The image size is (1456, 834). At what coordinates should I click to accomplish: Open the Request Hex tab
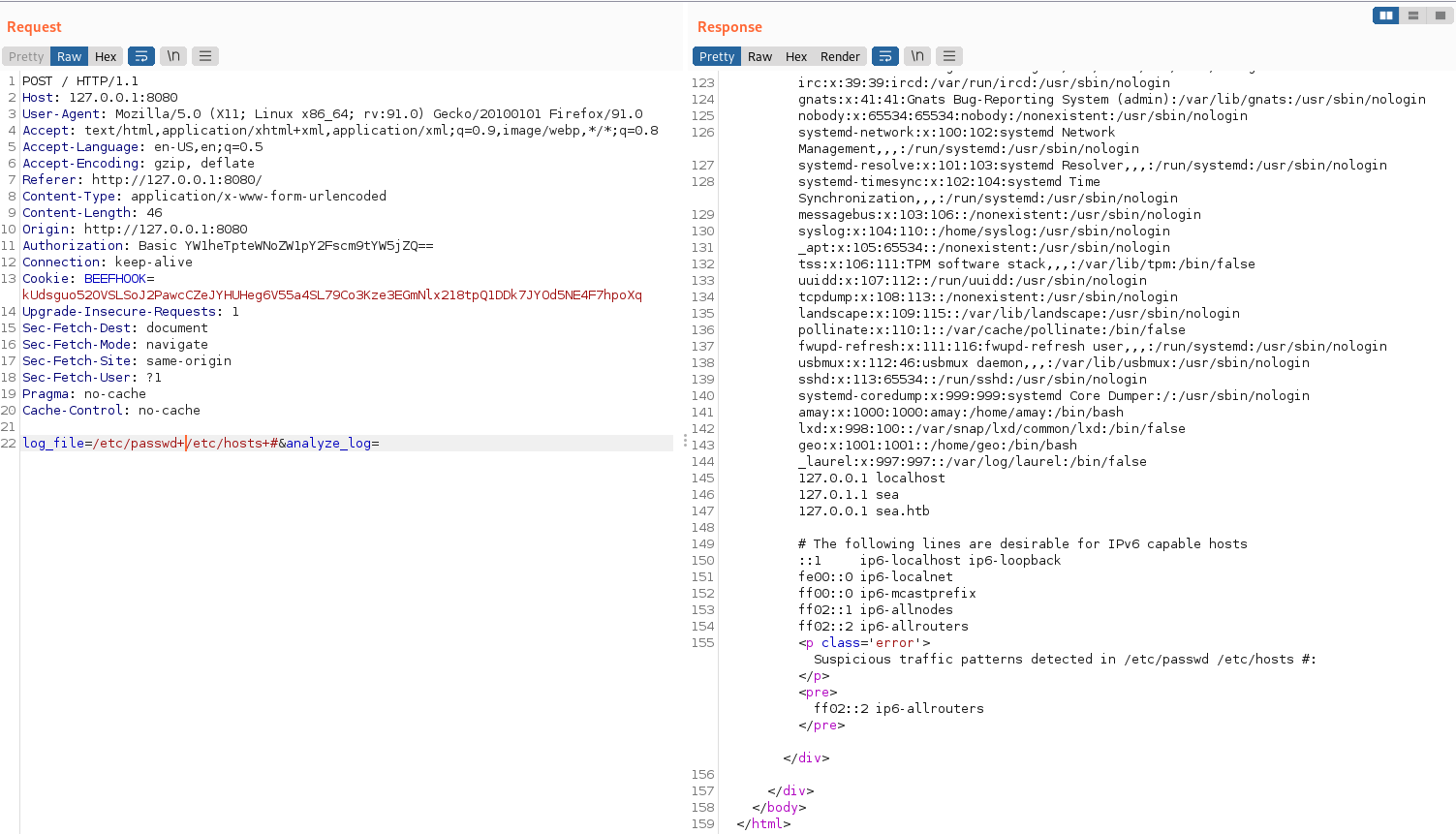[x=106, y=56]
